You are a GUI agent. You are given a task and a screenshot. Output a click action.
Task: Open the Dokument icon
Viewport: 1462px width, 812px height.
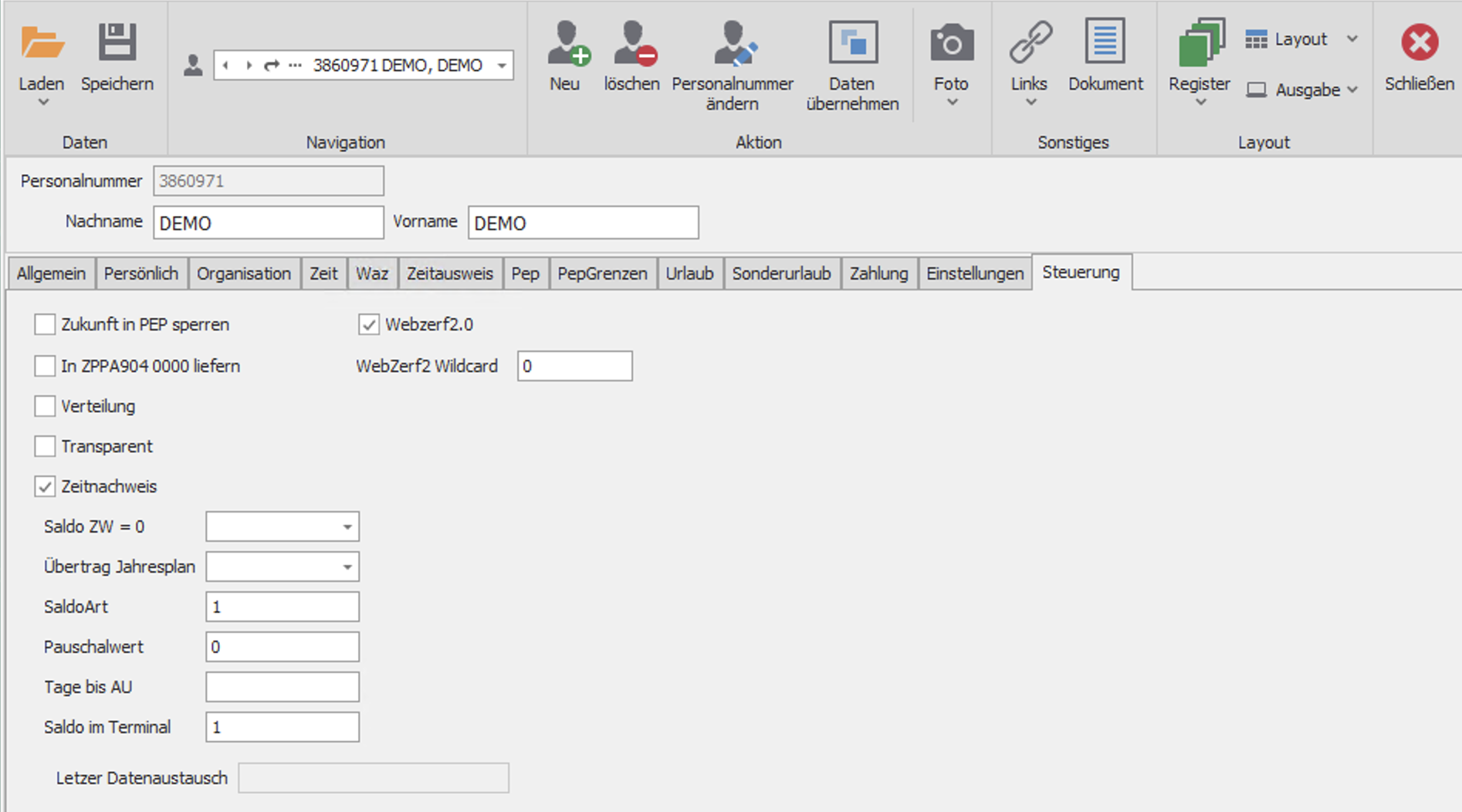(x=1105, y=43)
